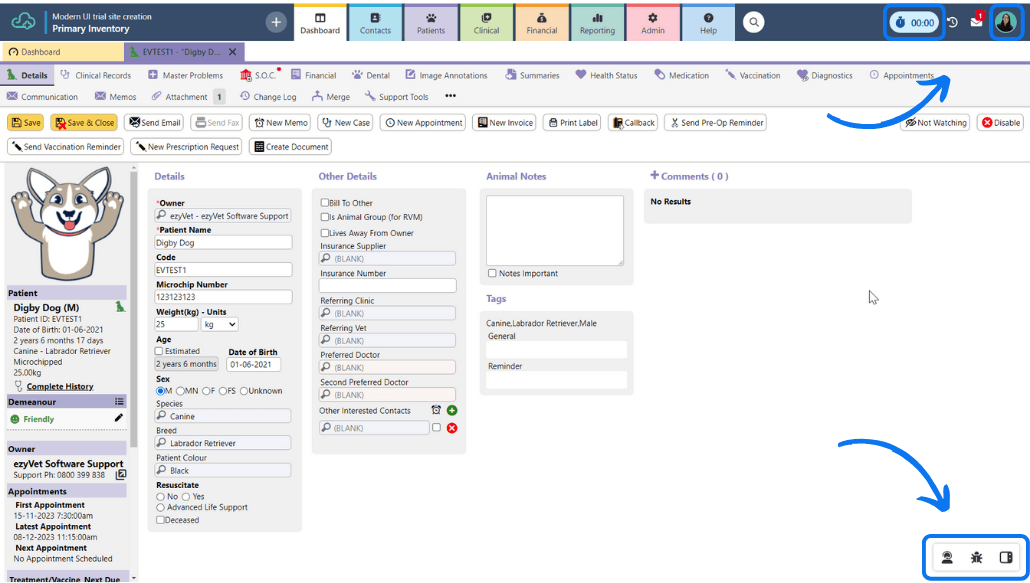This screenshot has width=1030, height=583.
Task: Expand comments with the plus Comments header
Action: (x=689, y=176)
